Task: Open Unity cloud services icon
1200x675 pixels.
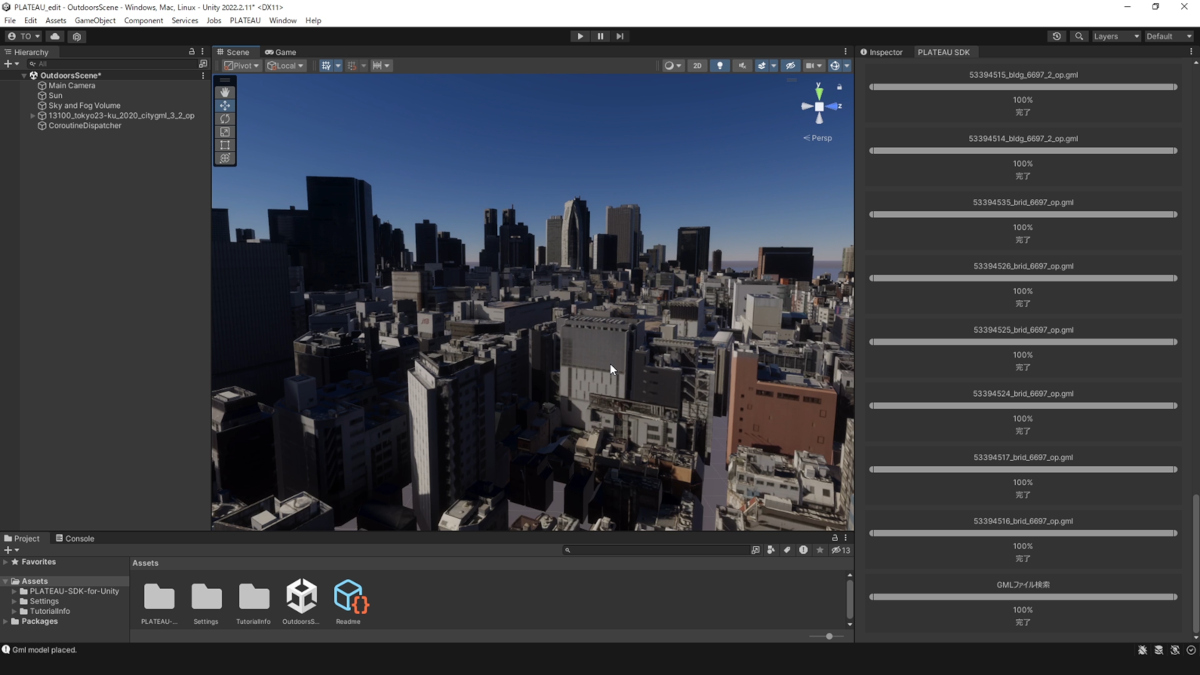Action: click(x=55, y=36)
